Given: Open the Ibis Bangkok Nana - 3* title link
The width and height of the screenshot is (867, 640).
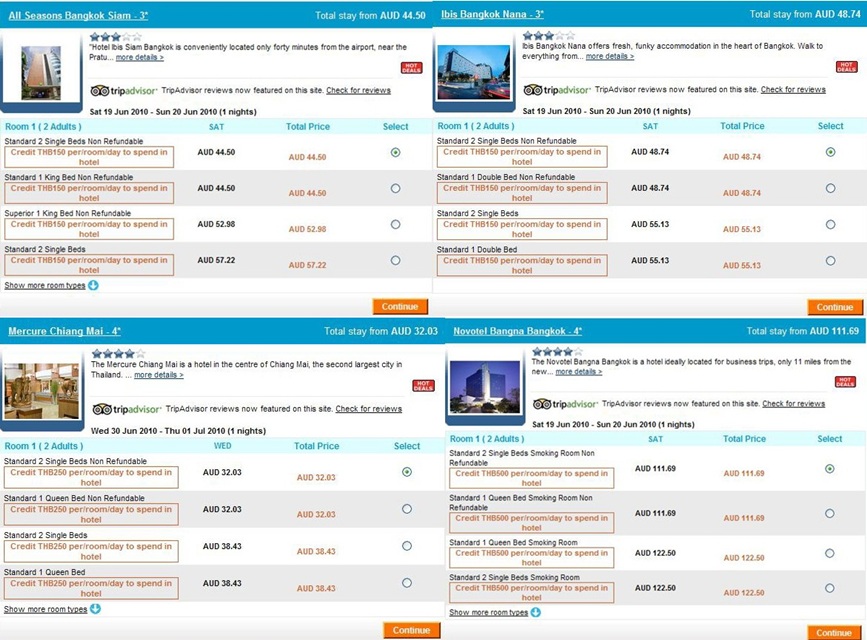Looking at the screenshot, I should pyautogui.click(x=492, y=14).
